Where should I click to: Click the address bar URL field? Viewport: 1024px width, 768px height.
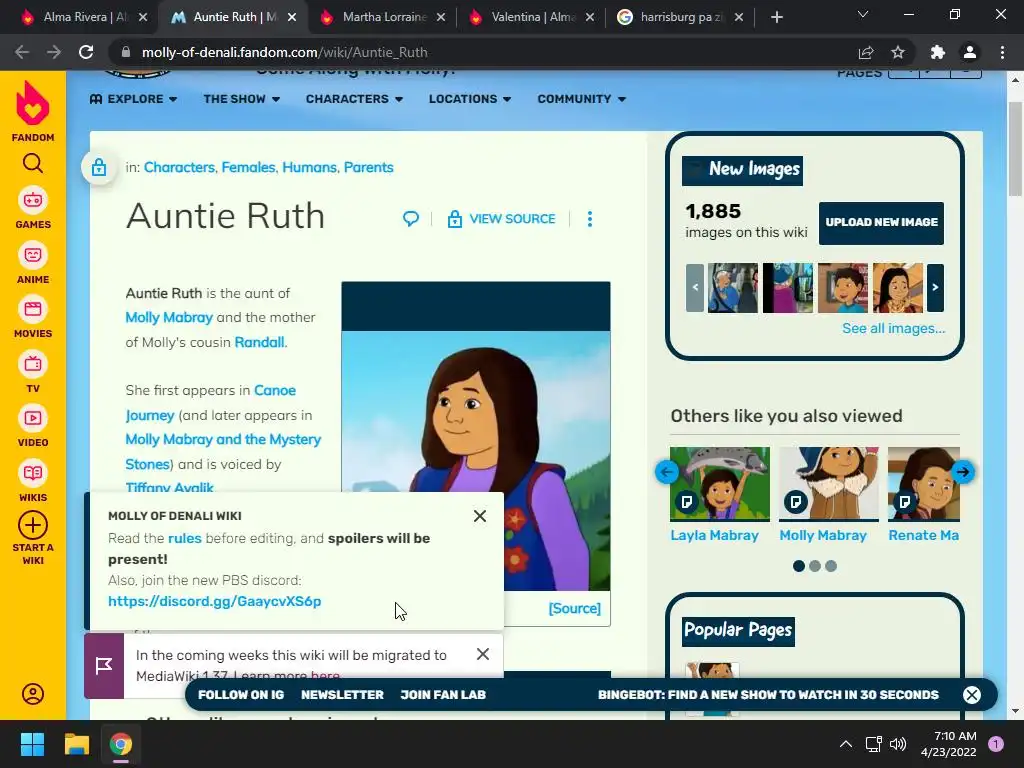[483, 52]
